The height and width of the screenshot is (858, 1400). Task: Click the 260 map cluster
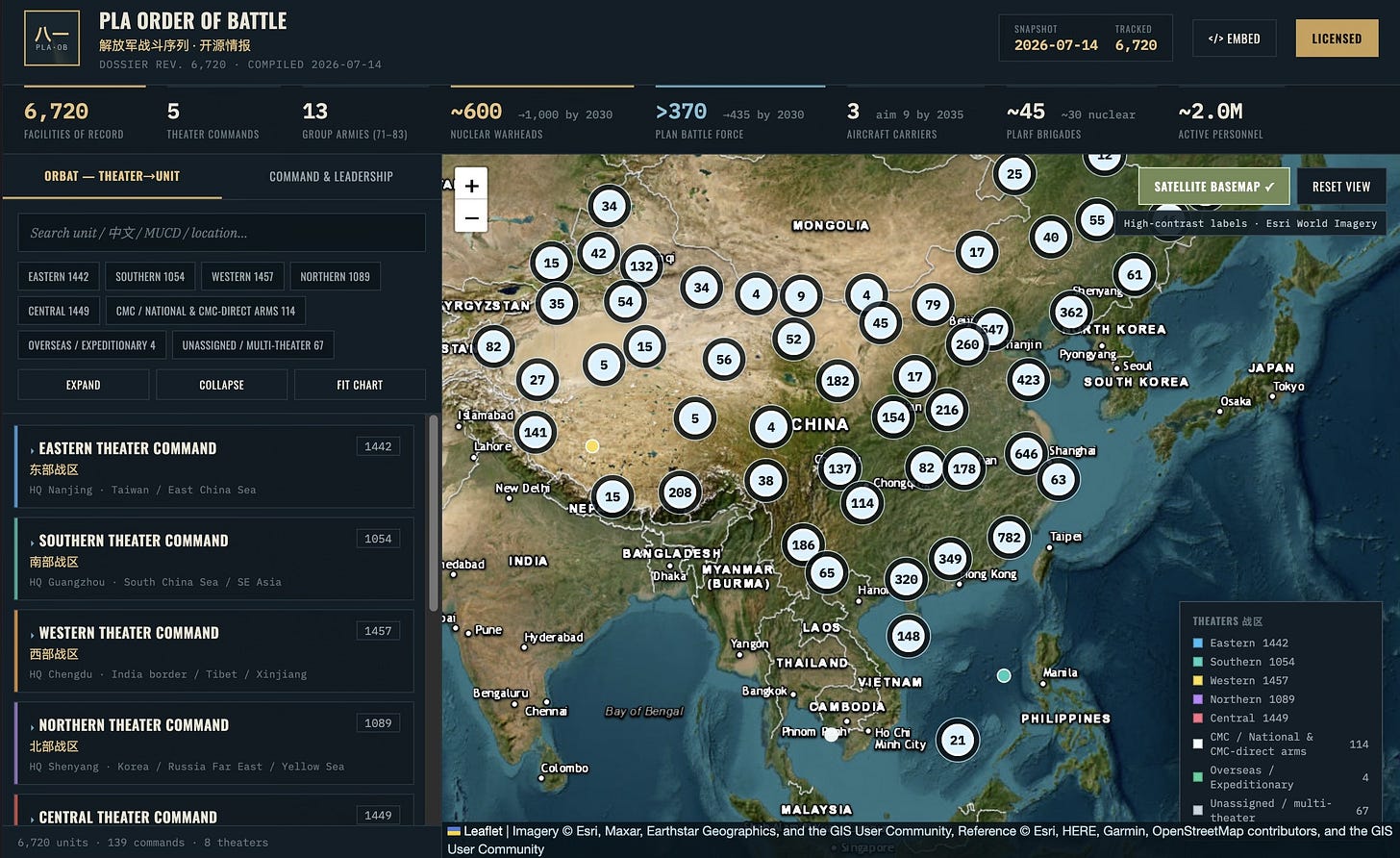point(967,344)
